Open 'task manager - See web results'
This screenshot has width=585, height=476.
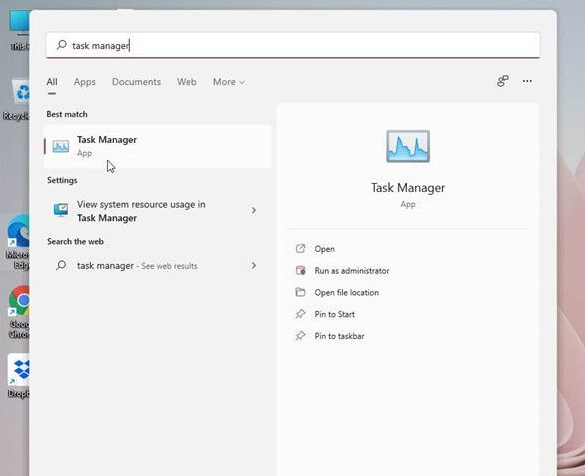coord(158,266)
